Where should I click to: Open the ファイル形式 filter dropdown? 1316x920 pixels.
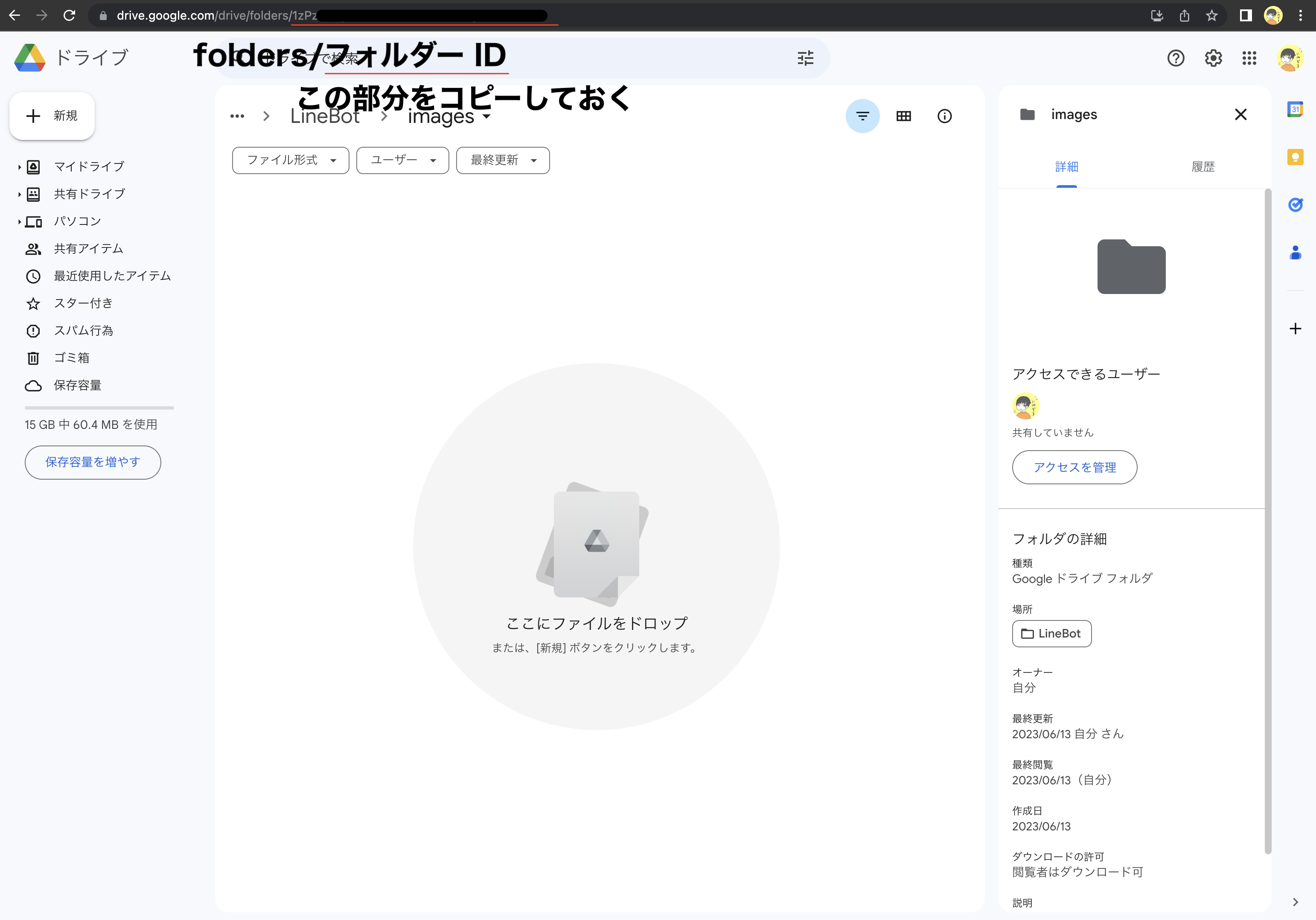291,160
